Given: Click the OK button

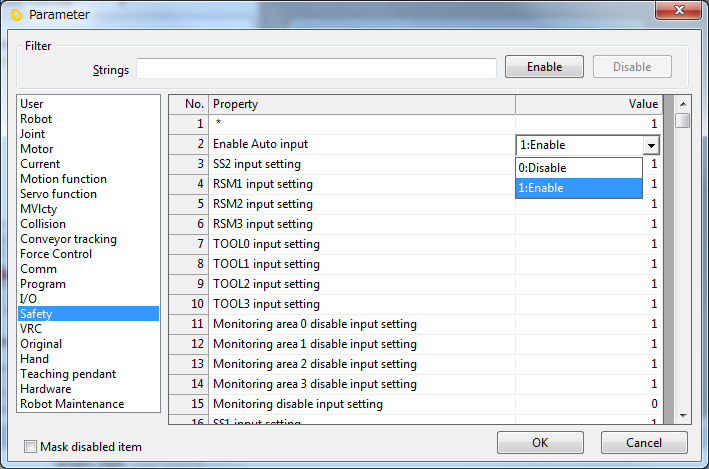Looking at the screenshot, I should [x=540, y=443].
